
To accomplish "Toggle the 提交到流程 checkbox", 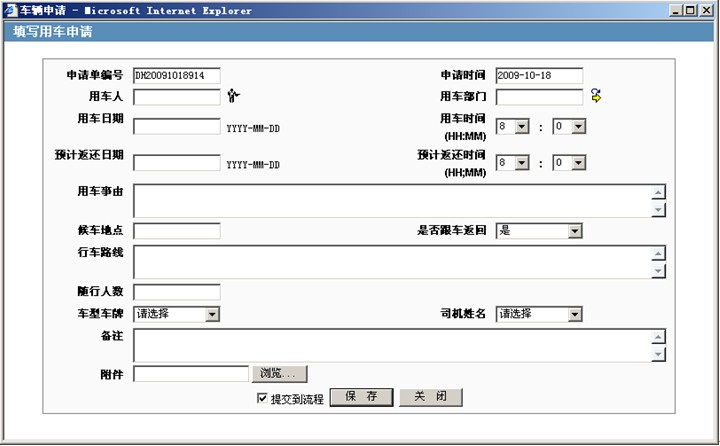I will pos(263,398).
